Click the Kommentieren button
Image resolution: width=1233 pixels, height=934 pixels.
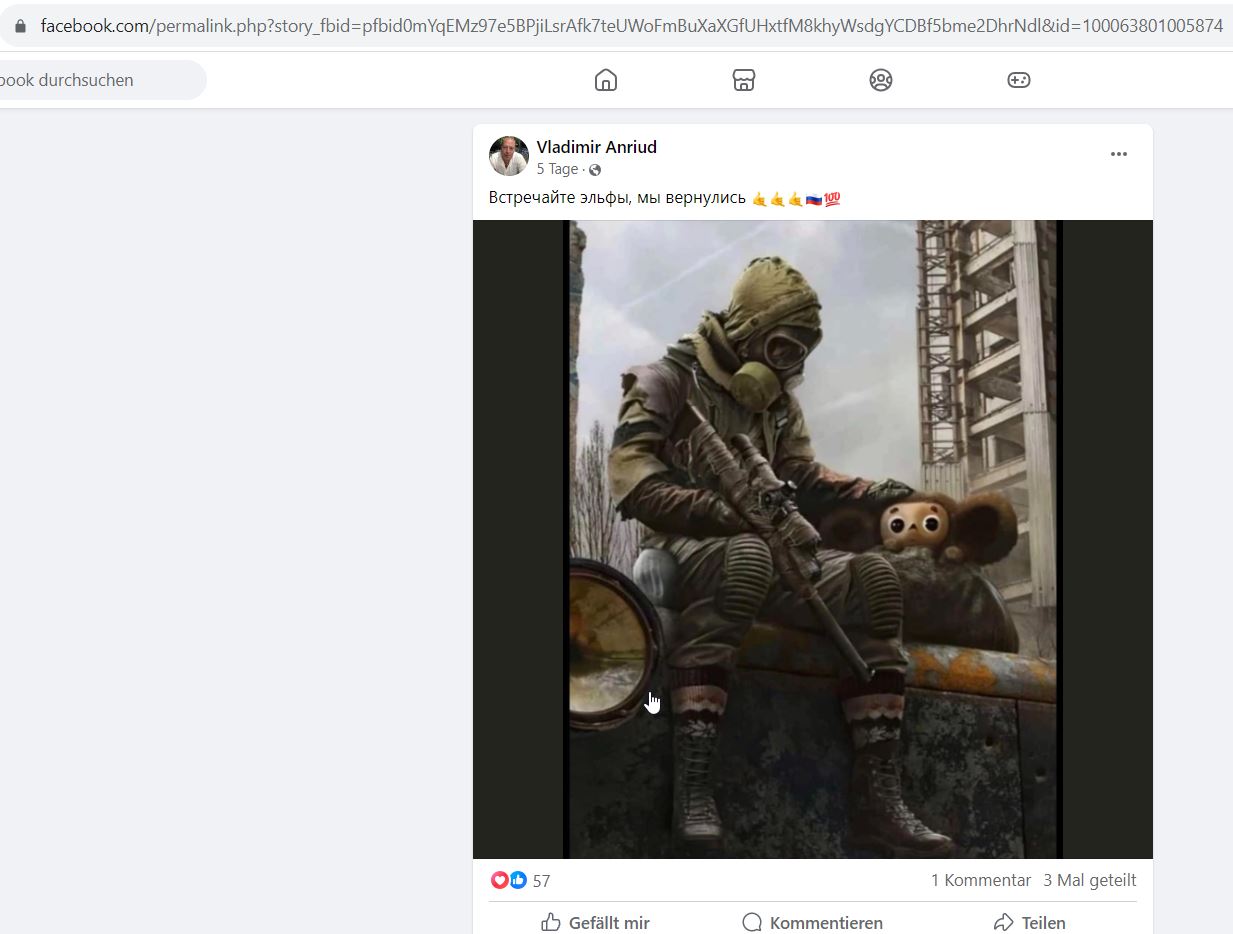tap(813, 922)
